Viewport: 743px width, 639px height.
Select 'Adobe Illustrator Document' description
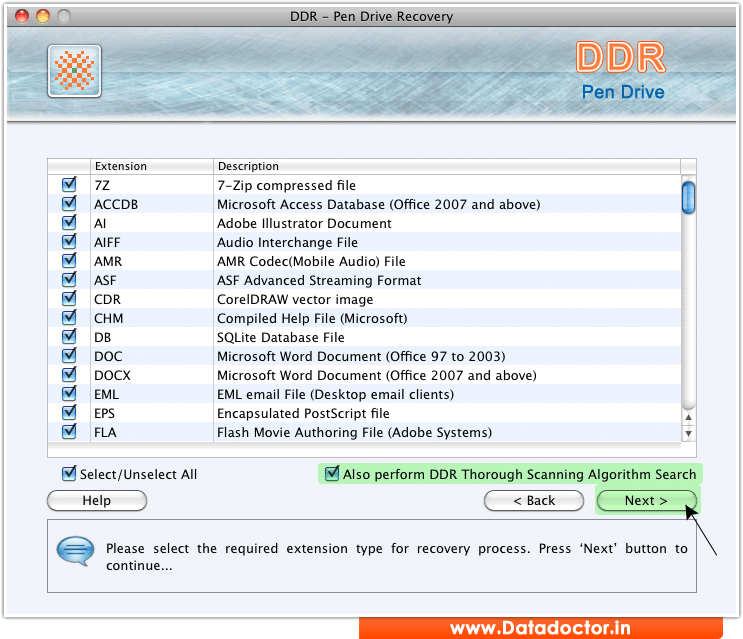304,223
